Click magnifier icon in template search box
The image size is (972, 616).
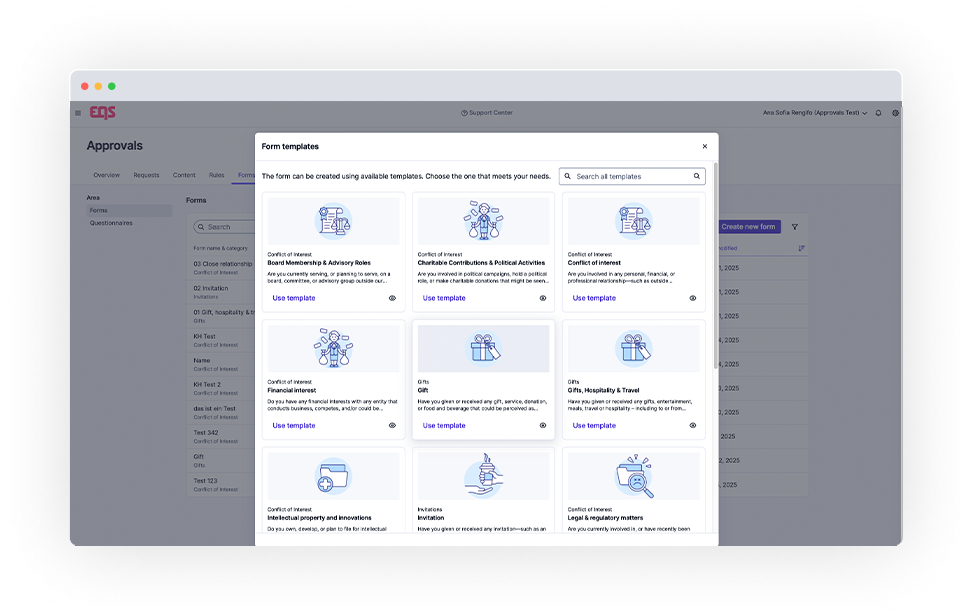[697, 176]
